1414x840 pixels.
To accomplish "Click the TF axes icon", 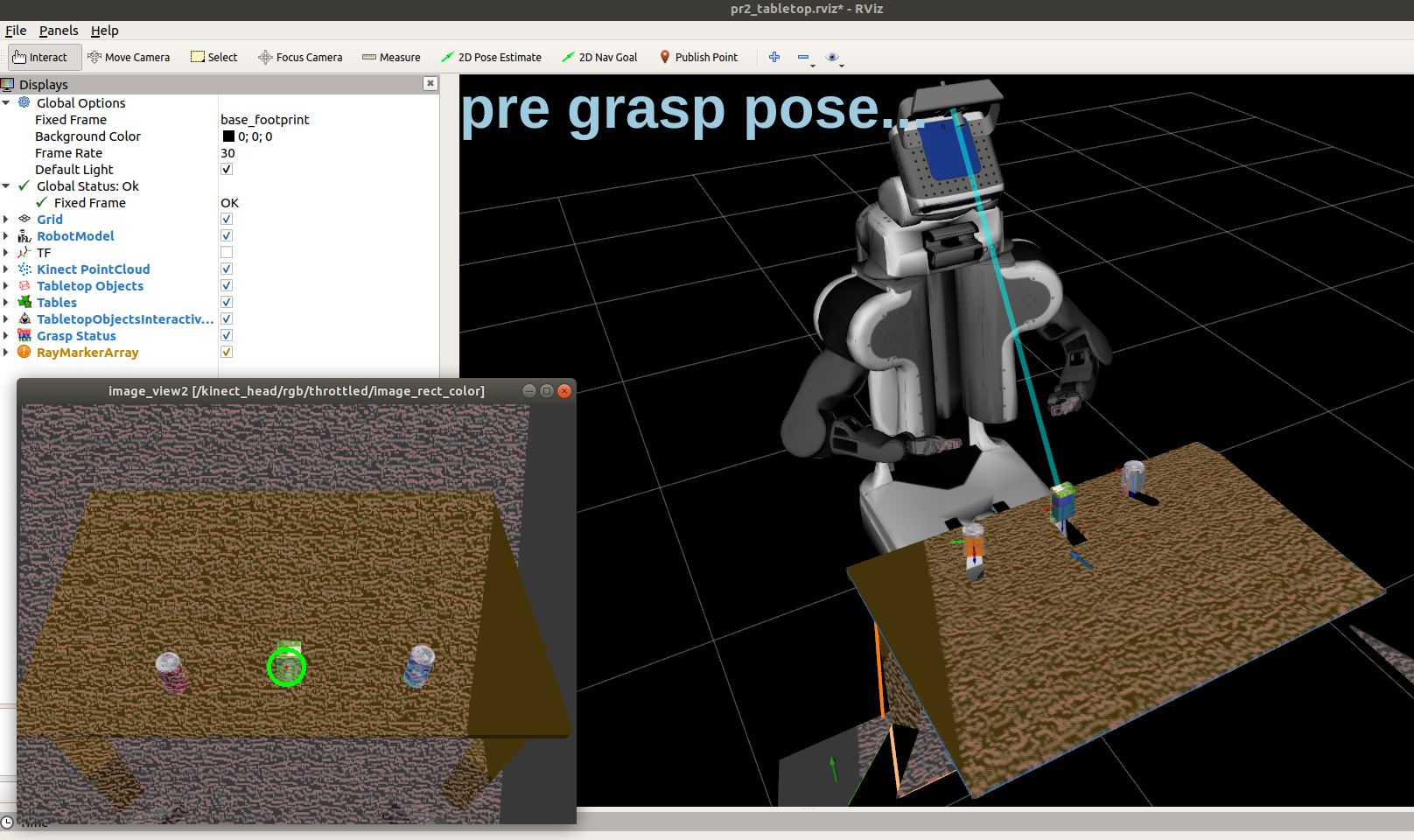I will tap(24, 252).
